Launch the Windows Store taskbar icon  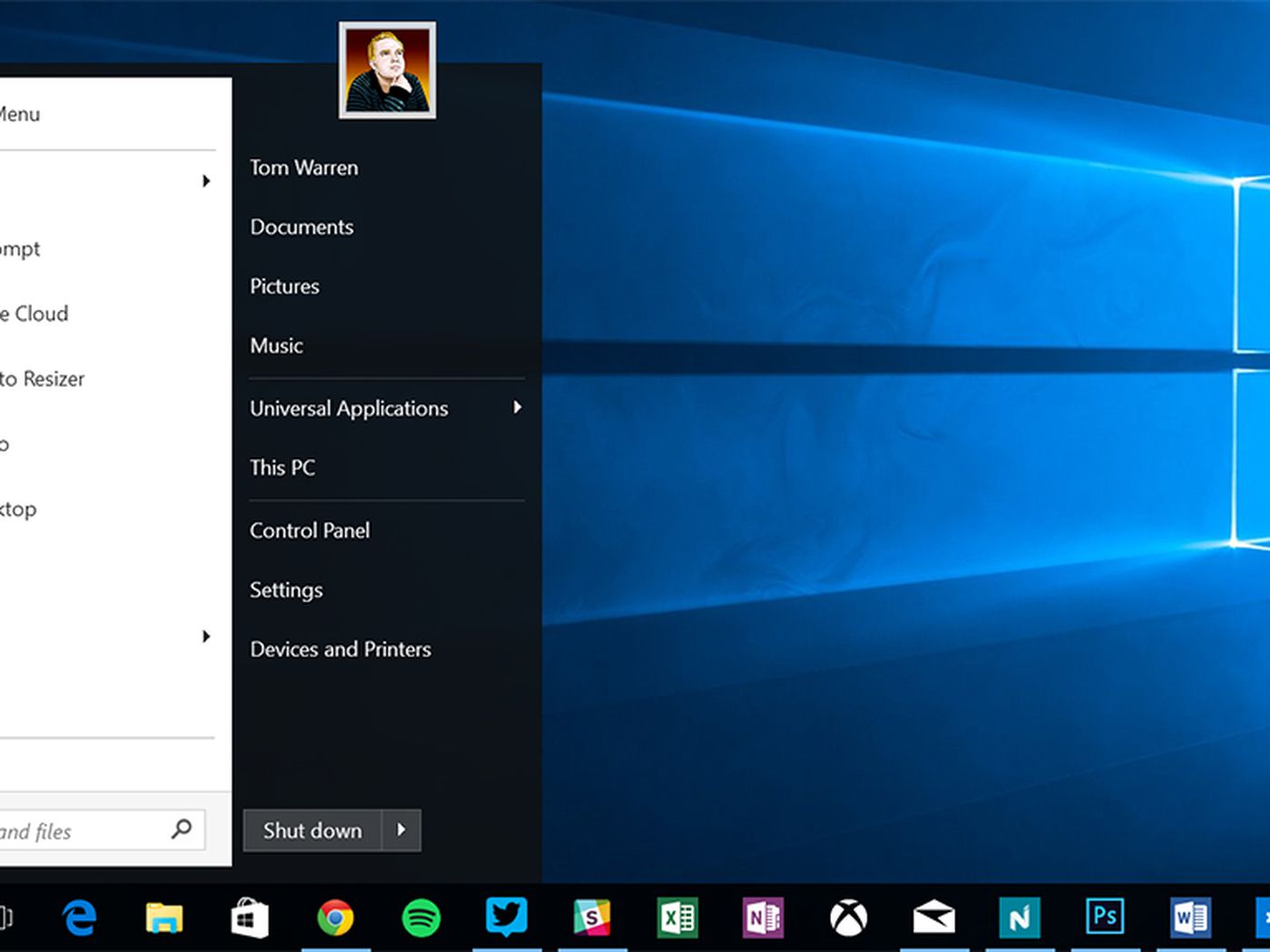point(249,918)
